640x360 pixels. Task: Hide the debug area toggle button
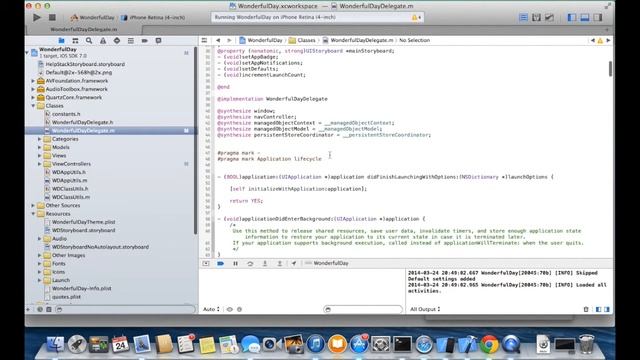[x=206, y=264]
